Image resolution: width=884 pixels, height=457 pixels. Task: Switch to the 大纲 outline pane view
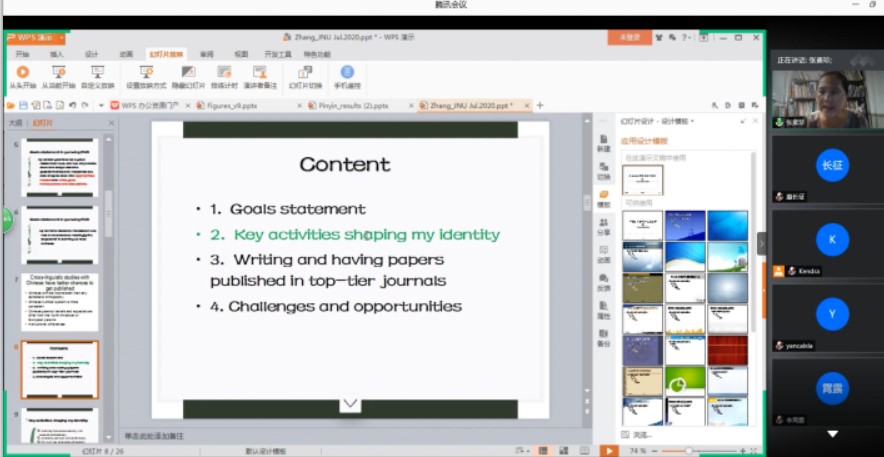click(x=15, y=123)
